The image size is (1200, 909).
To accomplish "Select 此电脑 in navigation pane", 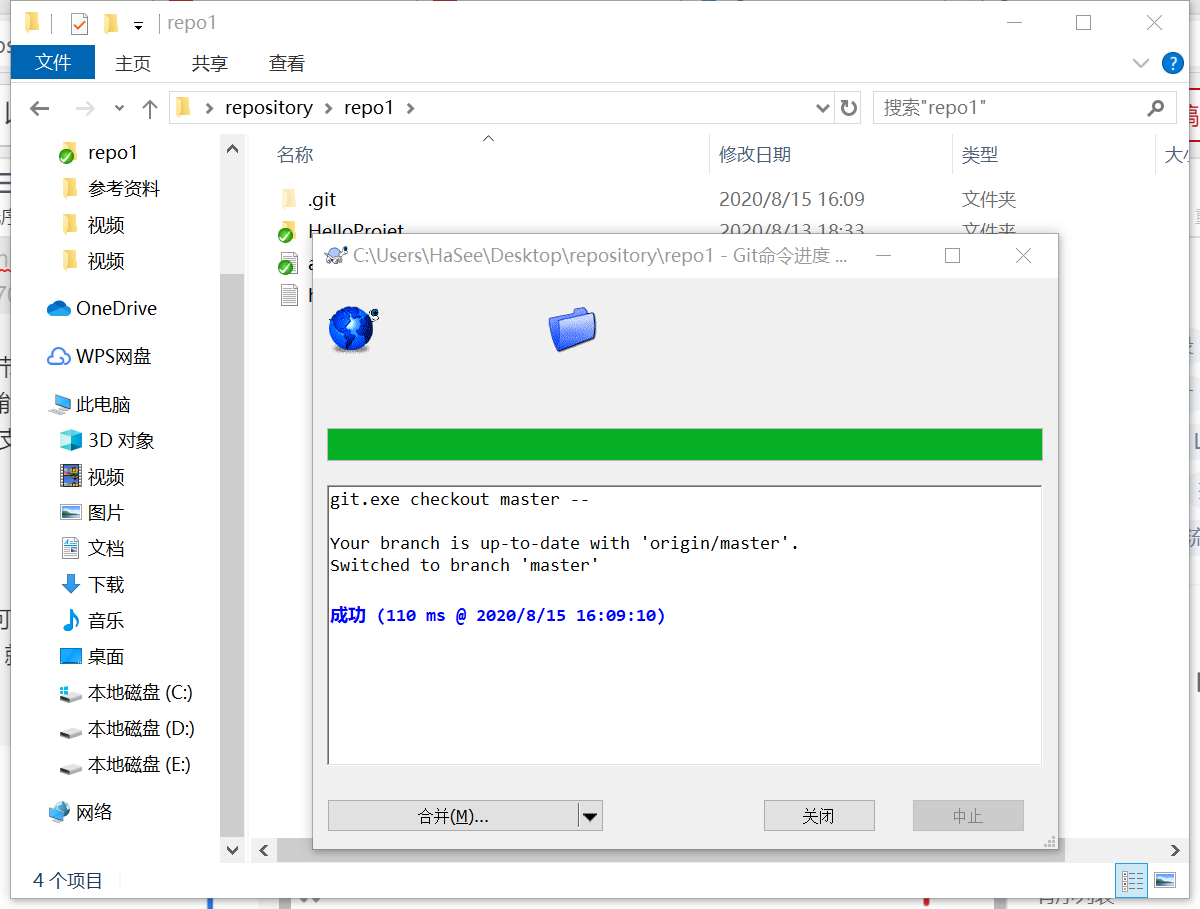I will pos(103,404).
